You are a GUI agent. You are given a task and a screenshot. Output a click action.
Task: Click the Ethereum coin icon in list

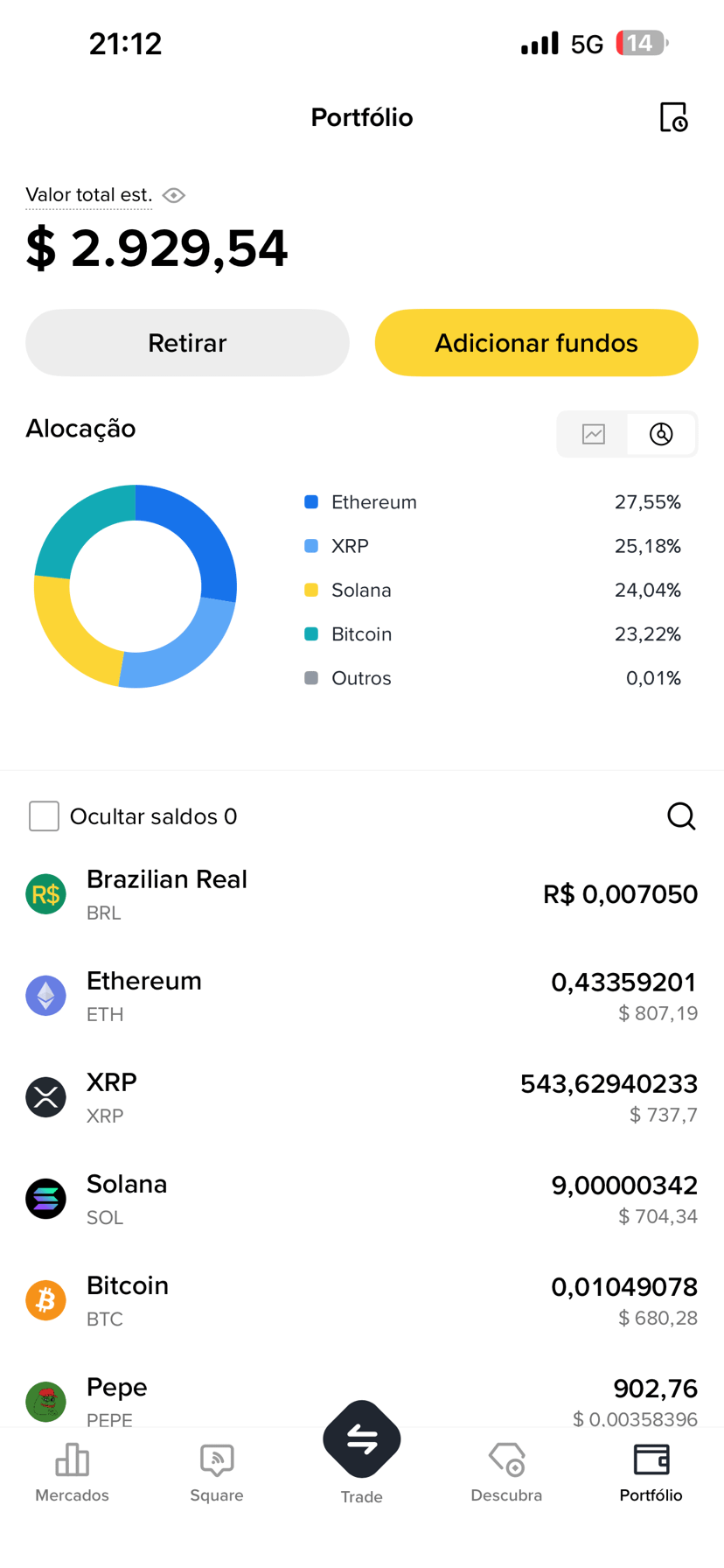pyautogui.click(x=45, y=996)
